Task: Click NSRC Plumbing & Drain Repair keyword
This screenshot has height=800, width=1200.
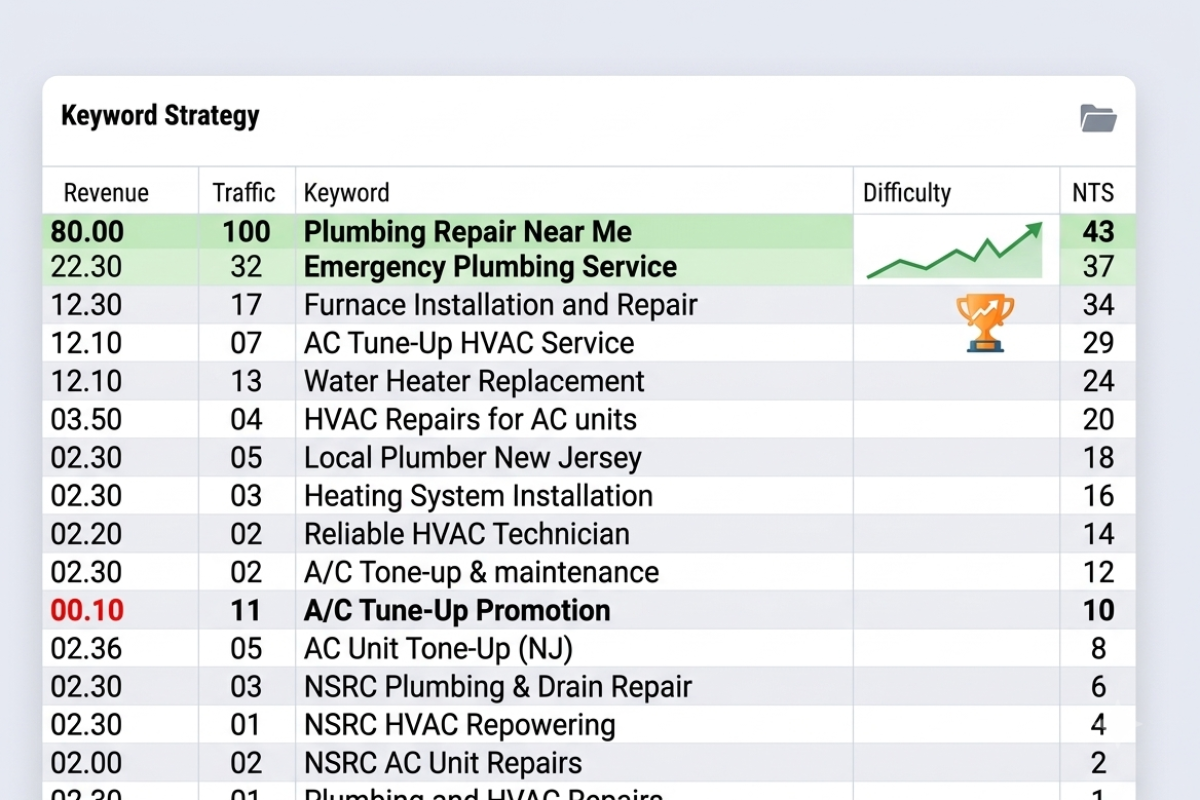Action: point(498,687)
